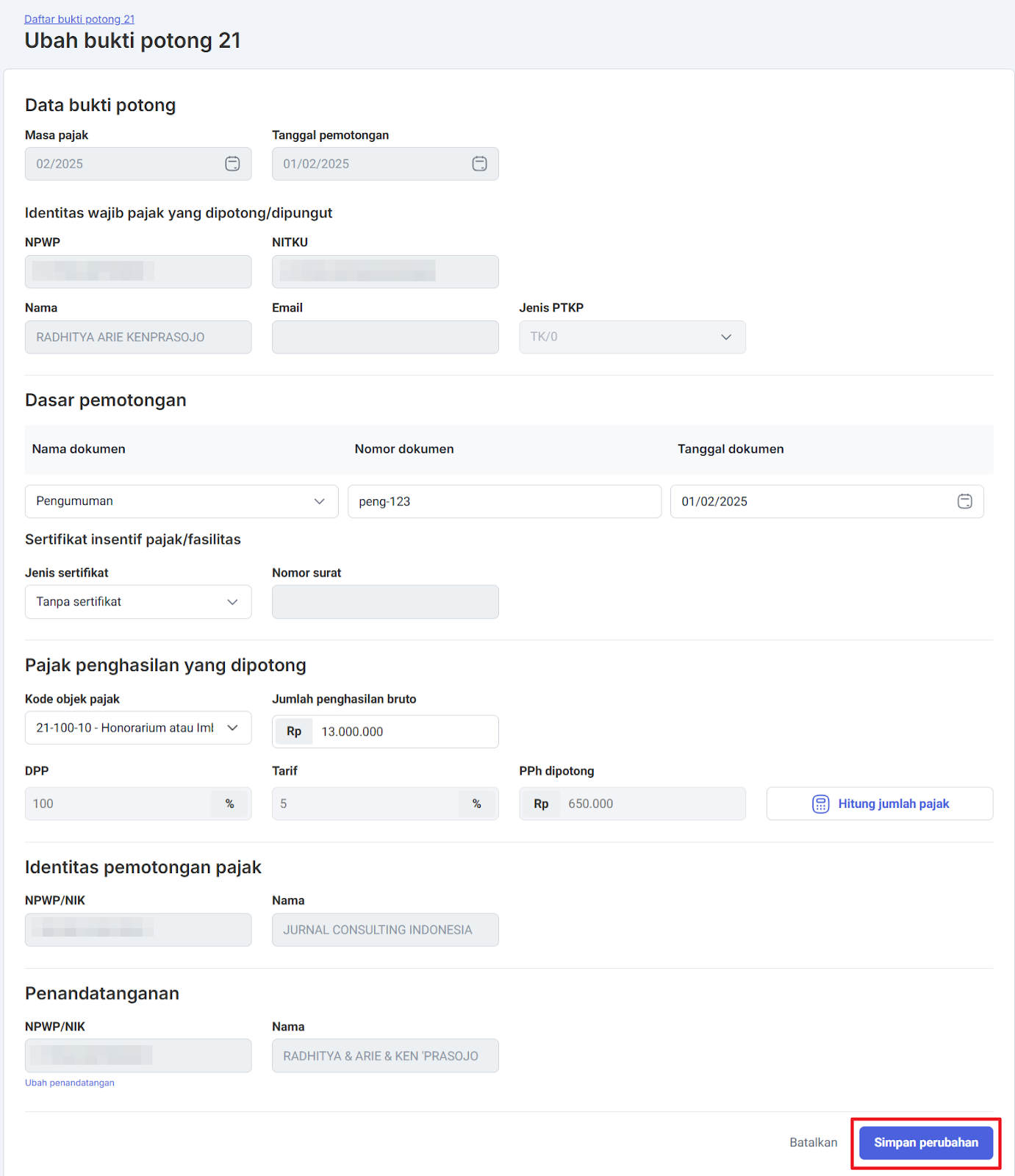The width and height of the screenshot is (1015, 1176).
Task: Click the Tarif percentage field
Action: pos(365,804)
